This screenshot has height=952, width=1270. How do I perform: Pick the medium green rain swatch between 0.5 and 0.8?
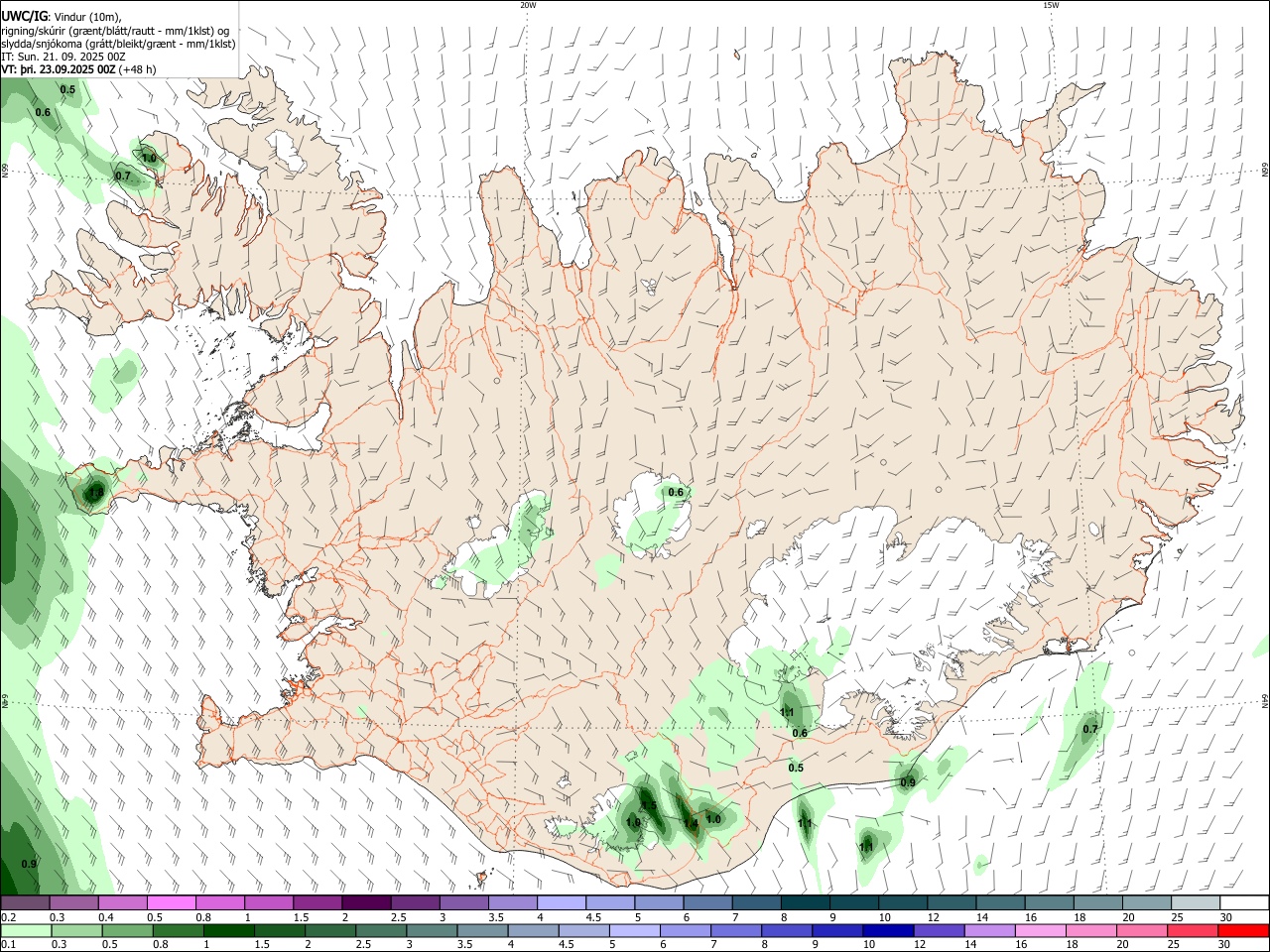(x=127, y=931)
